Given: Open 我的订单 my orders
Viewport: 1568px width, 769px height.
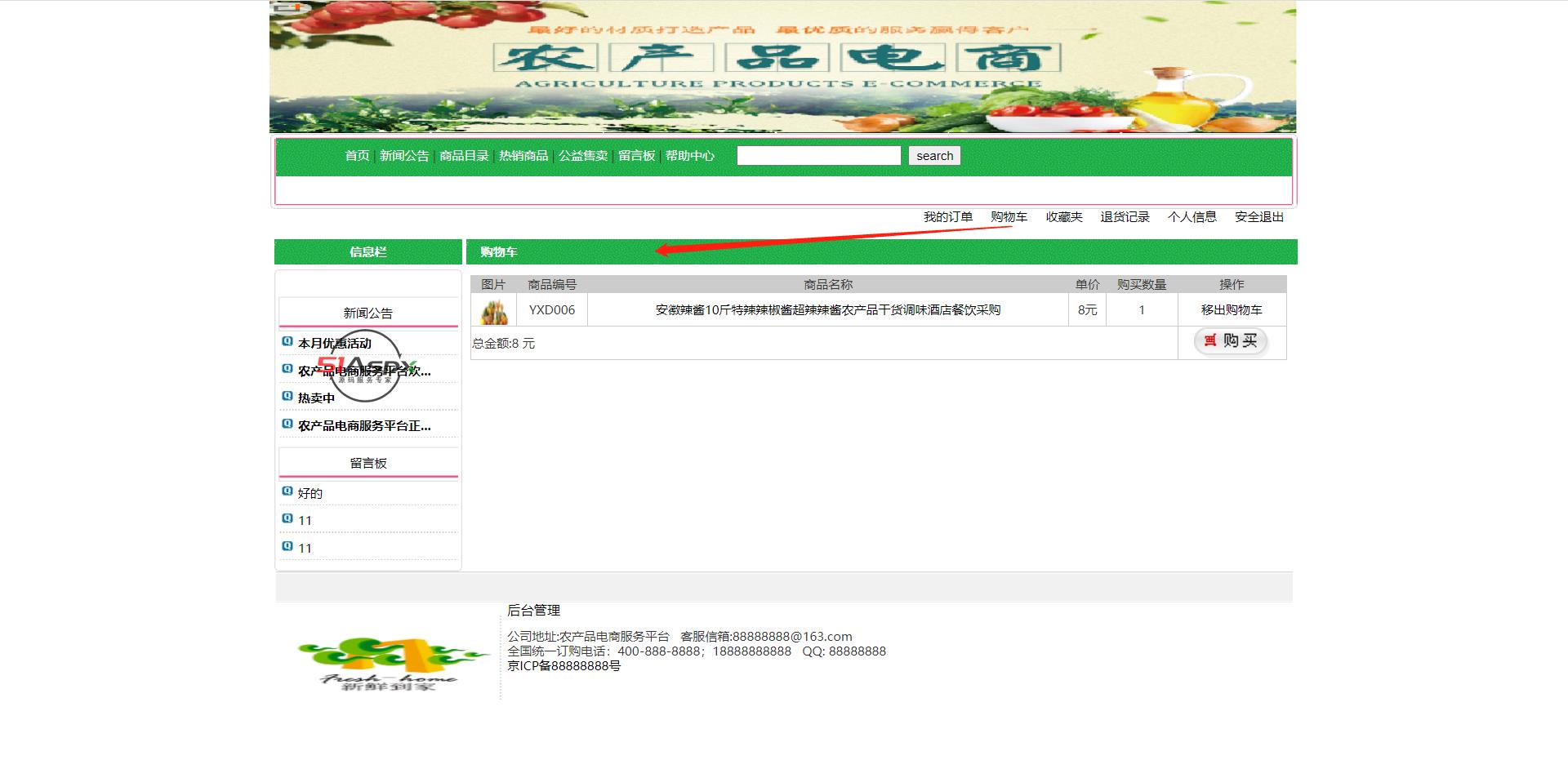Looking at the screenshot, I should click(x=948, y=217).
